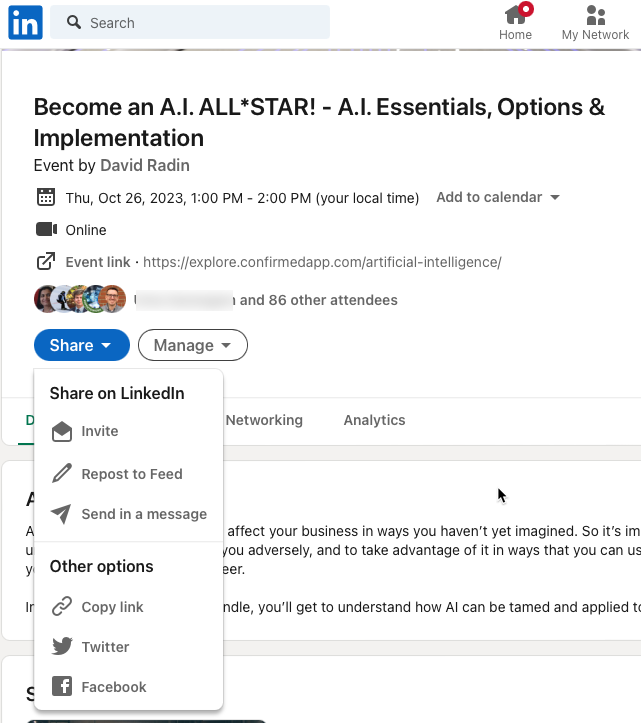The image size is (641, 723).
Task: Click the Facebook logo icon
Action: 62,687
